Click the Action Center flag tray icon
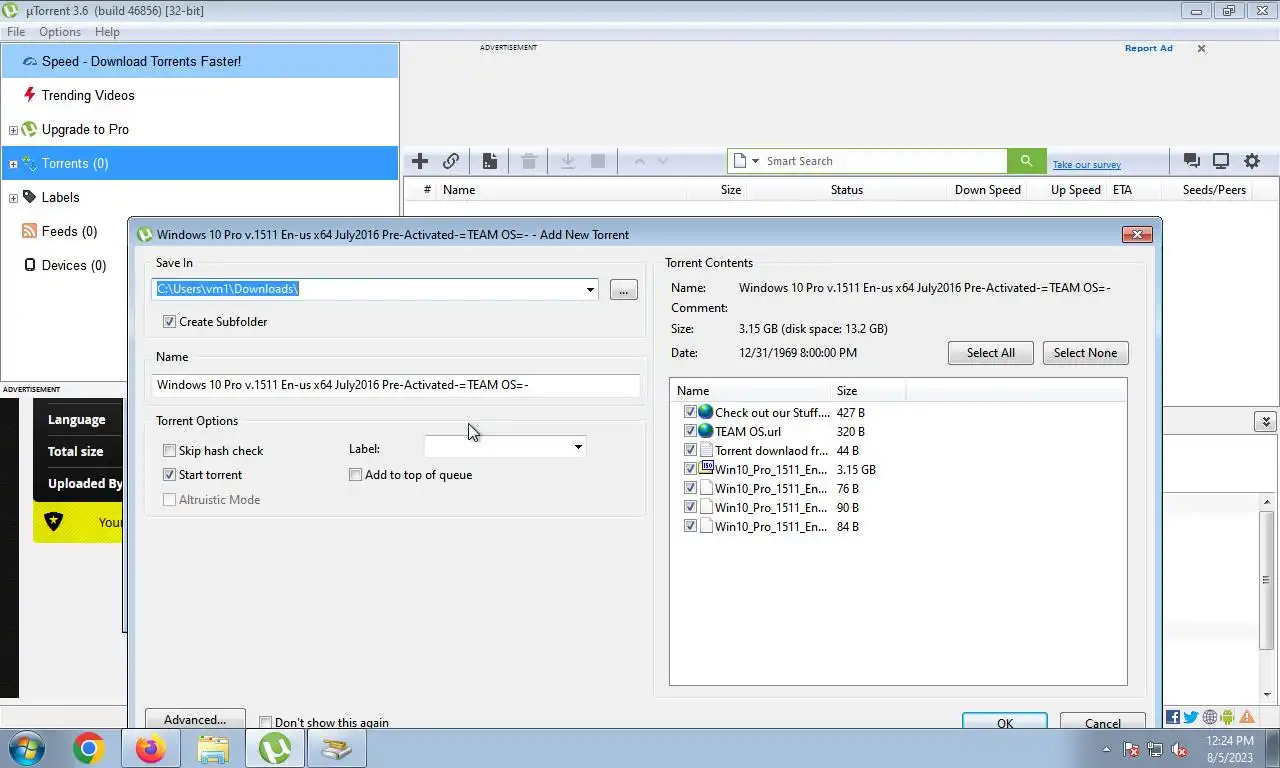Viewport: 1280px width, 768px height. click(x=1132, y=749)
